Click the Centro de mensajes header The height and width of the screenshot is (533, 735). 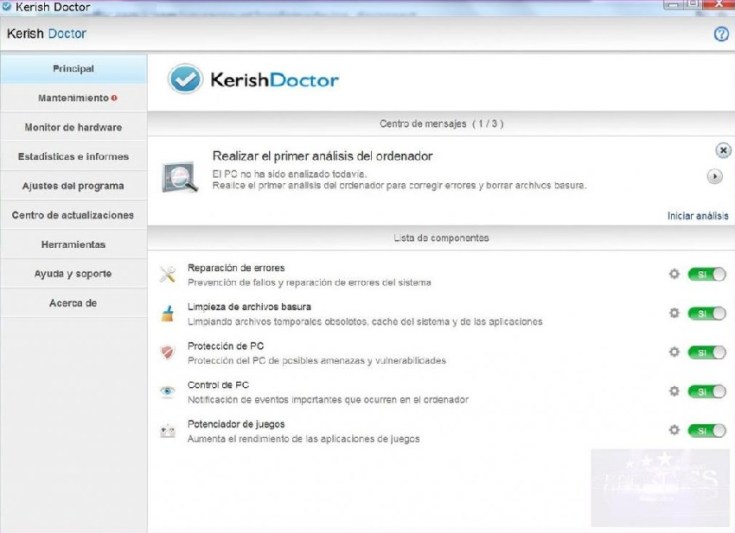tap(441, 124)
